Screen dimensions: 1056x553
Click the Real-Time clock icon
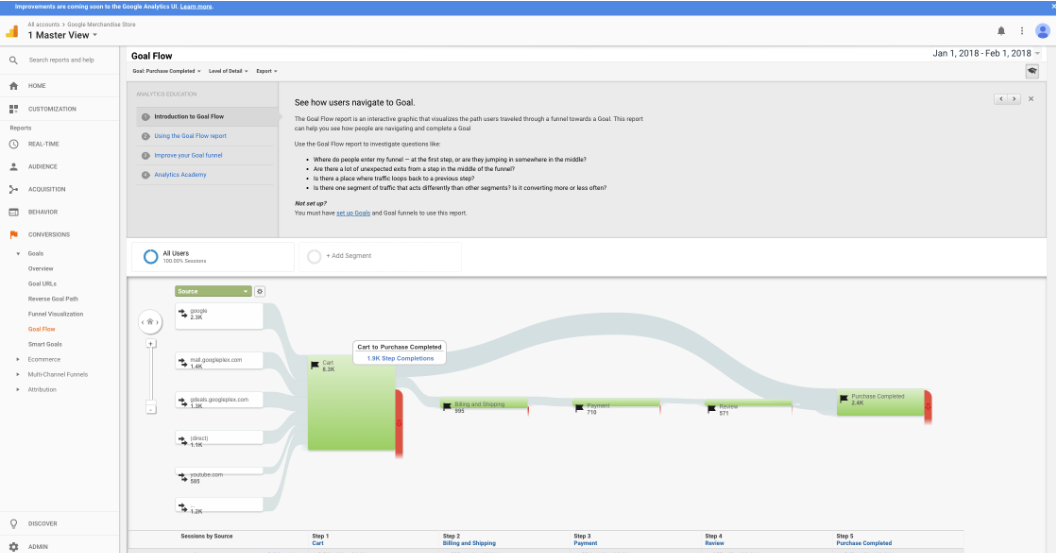point(13,143)
